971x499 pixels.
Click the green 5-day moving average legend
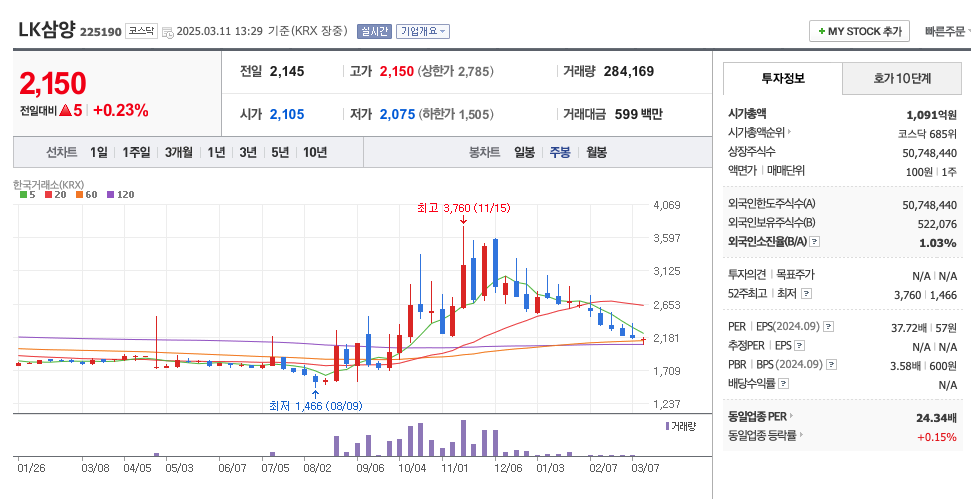(x=28, y=194)
